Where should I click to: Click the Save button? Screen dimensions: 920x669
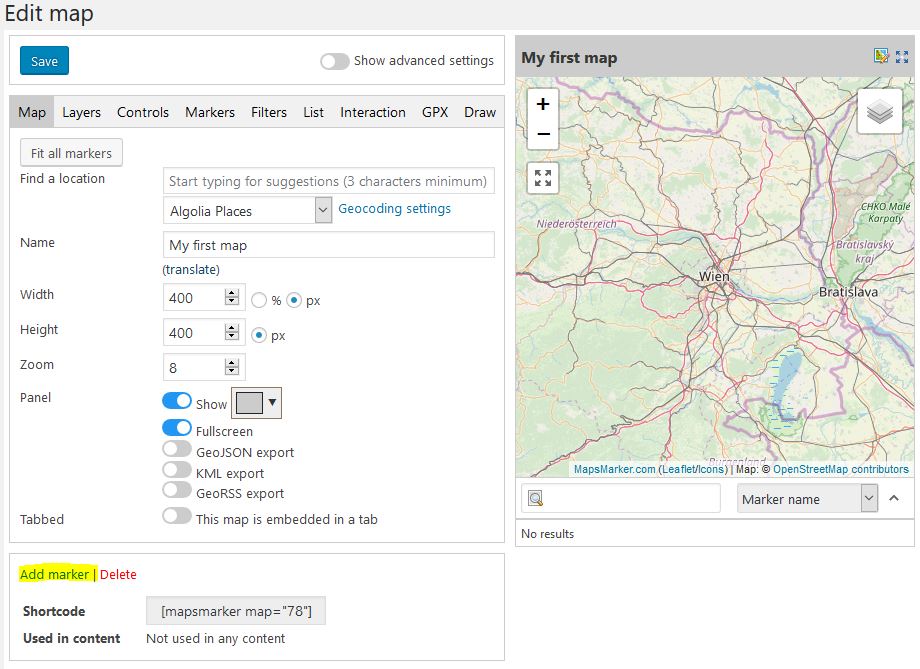pos(44,61)
